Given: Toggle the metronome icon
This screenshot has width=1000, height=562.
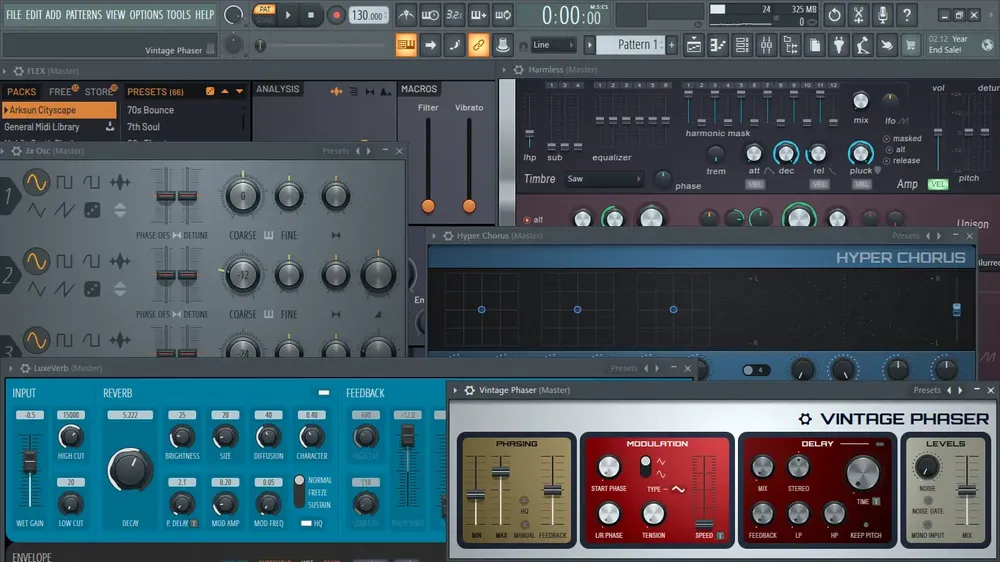Looking at the screenshot, I should (406, 15).
